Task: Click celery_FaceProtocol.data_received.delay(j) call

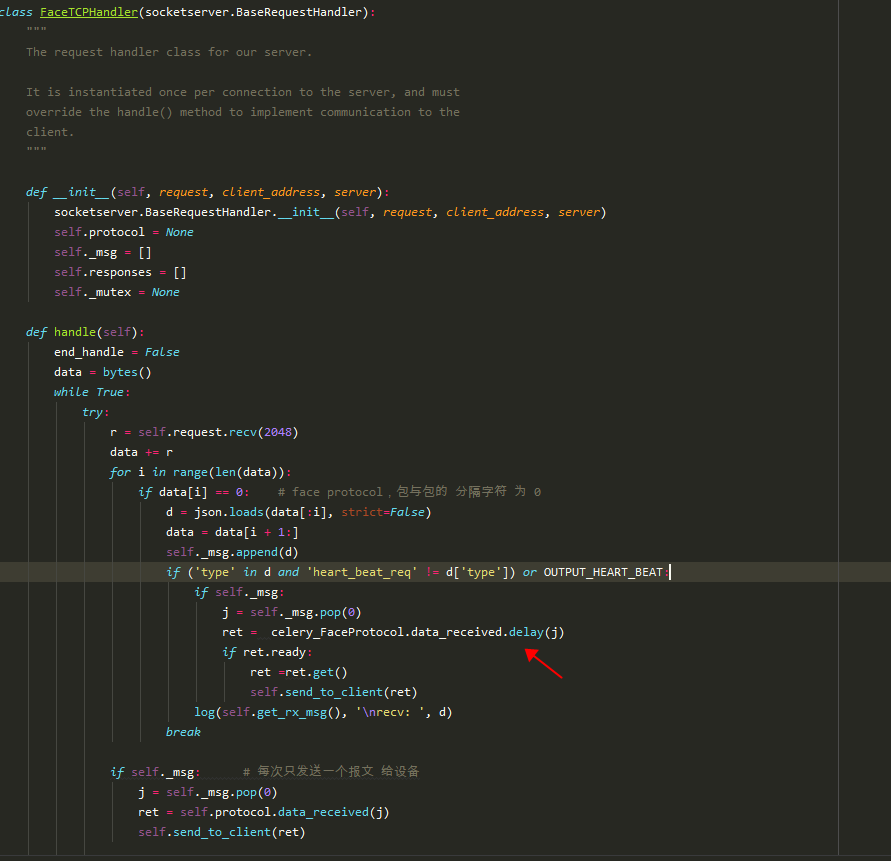Action: coord(417,632)
